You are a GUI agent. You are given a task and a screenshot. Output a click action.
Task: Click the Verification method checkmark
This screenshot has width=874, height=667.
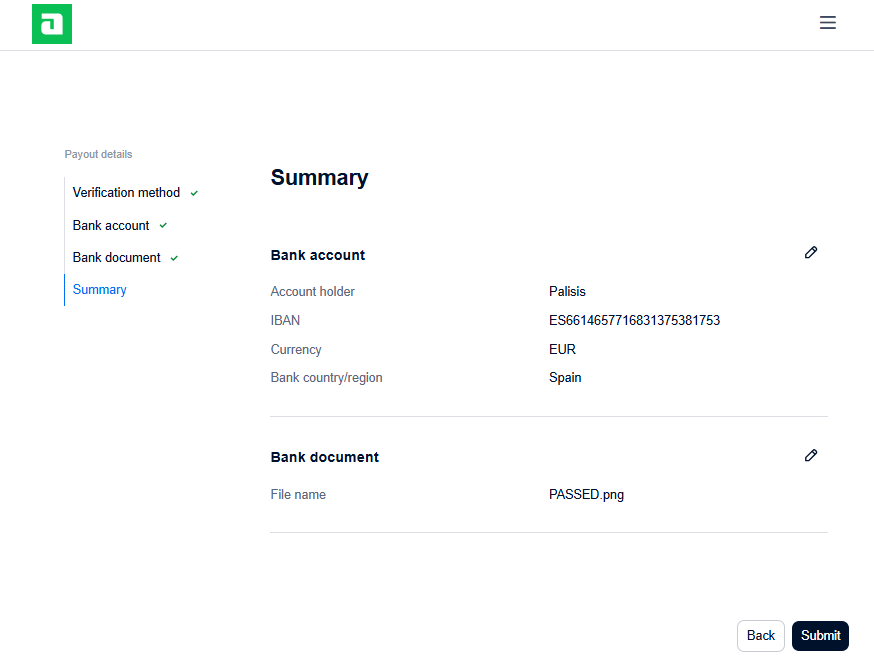tap(194, 193)
